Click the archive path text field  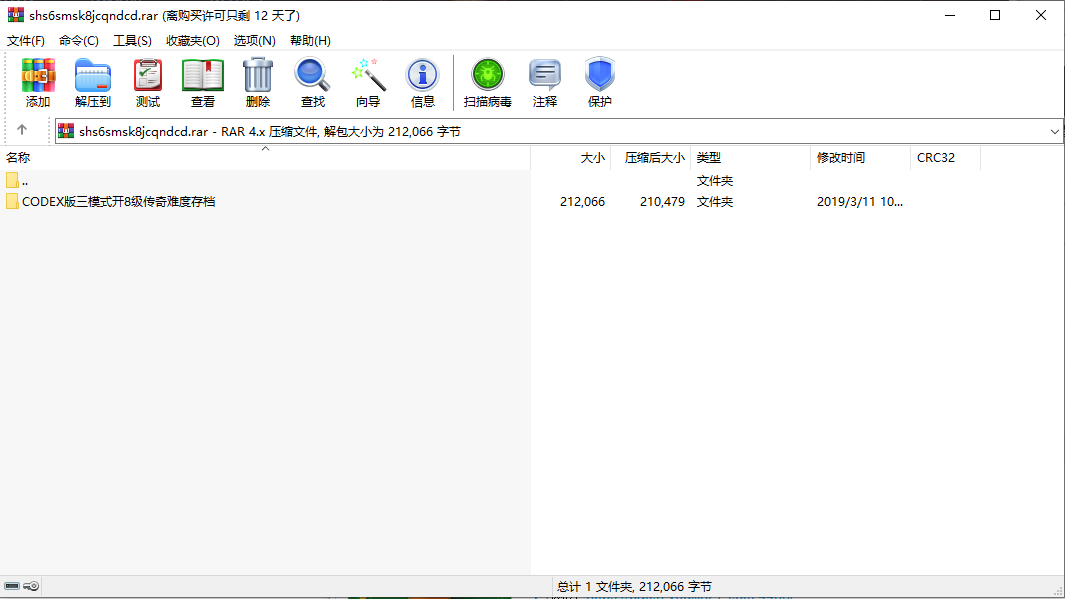coord(558,132)
